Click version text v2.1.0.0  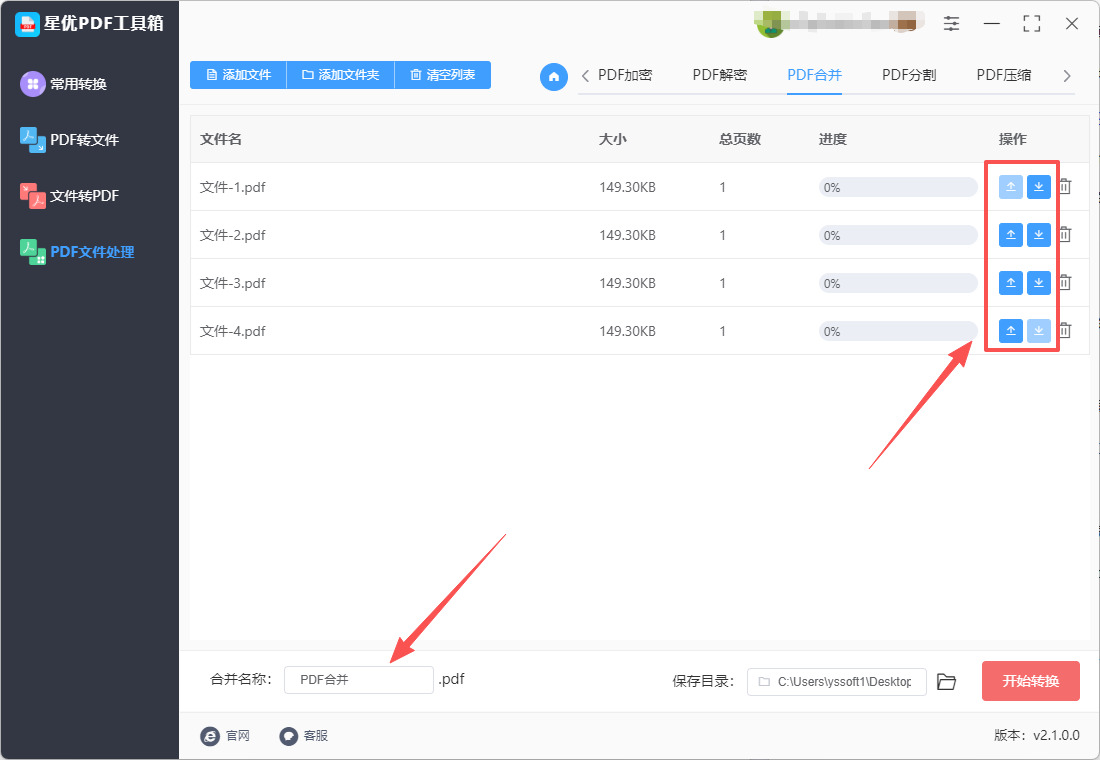(x=1056, y=735)
